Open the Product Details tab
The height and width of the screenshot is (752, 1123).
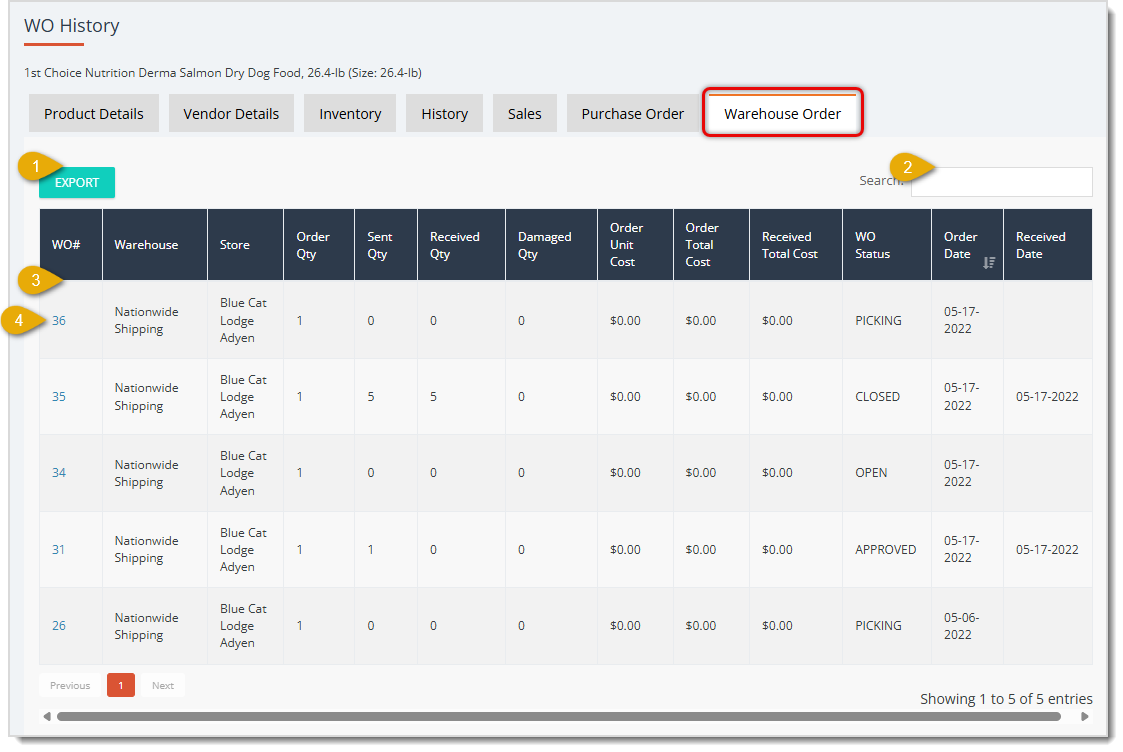pos(94,114)
